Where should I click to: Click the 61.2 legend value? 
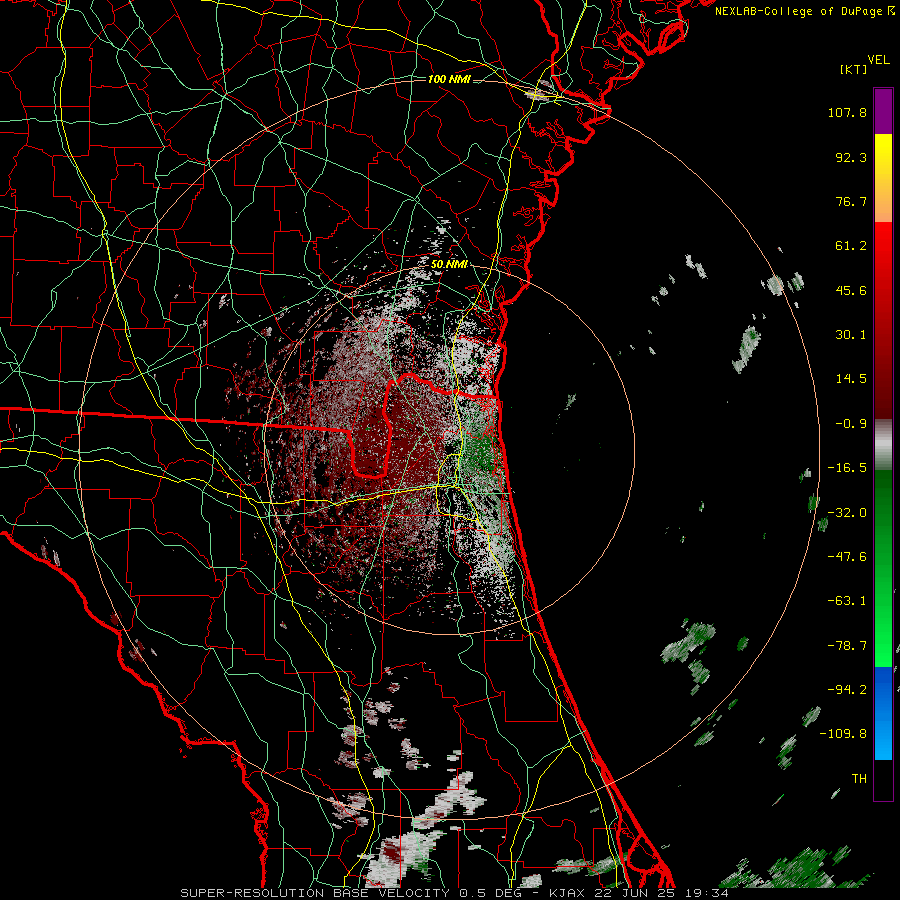[851, 246]
